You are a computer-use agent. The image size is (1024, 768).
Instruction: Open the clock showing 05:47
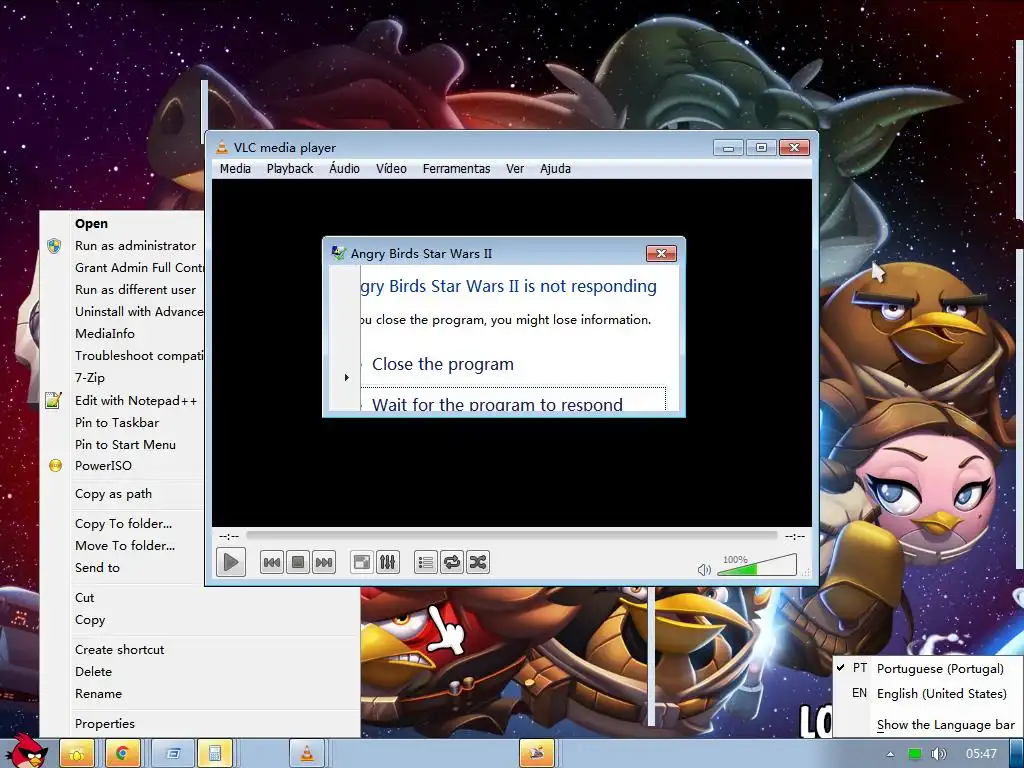[981, 754]
